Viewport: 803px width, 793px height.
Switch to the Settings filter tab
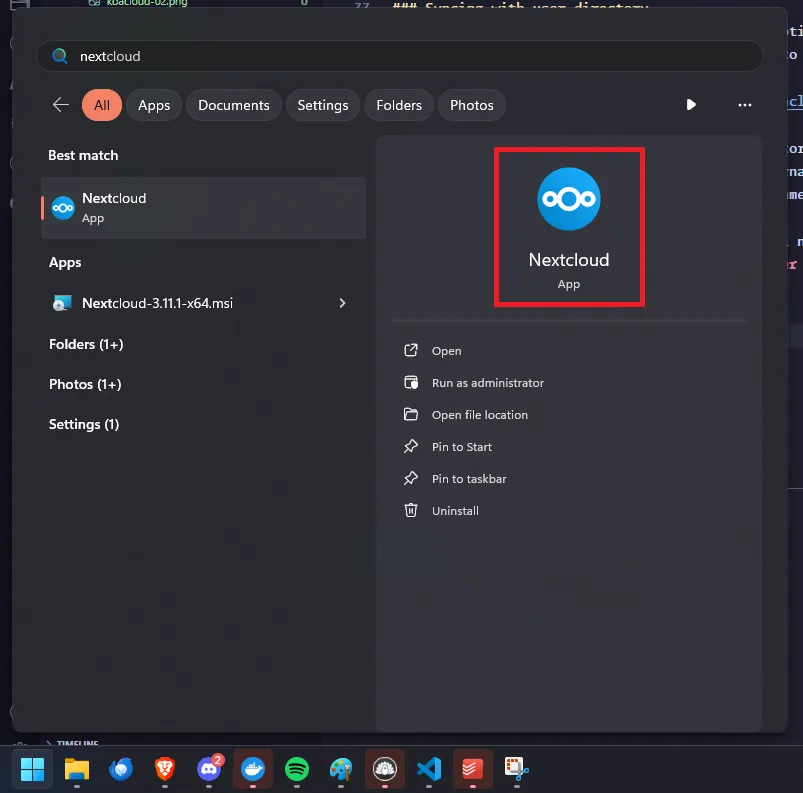point(323,105)
